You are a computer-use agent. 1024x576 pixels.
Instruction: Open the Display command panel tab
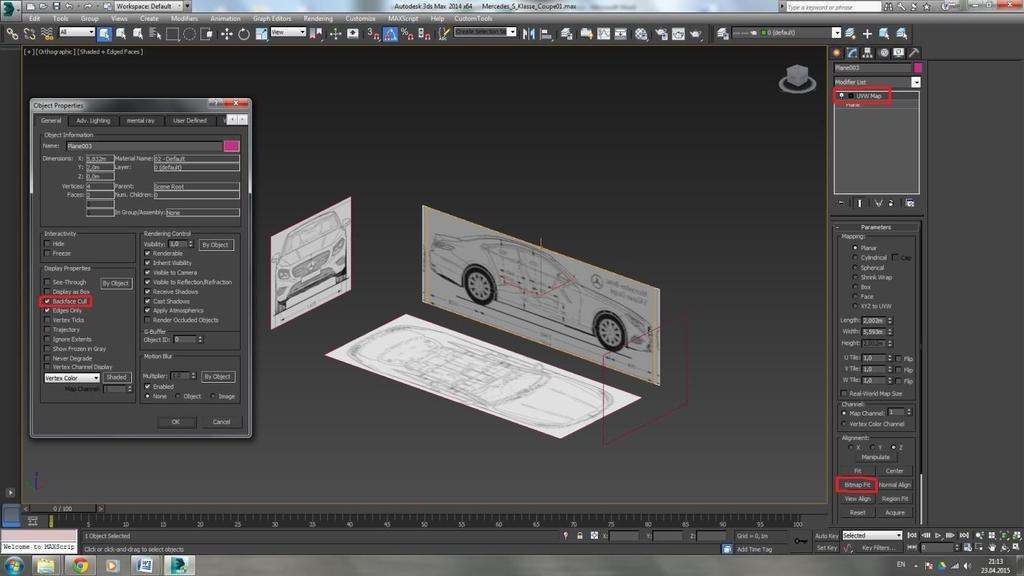pyautogui.click(x=899, y=53)
